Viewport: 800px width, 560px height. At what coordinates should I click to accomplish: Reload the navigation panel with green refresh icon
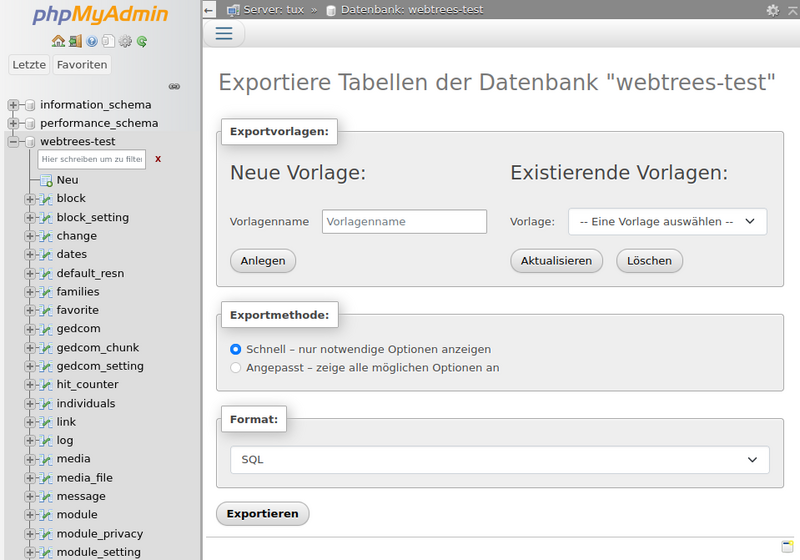(x=142, y=41)
